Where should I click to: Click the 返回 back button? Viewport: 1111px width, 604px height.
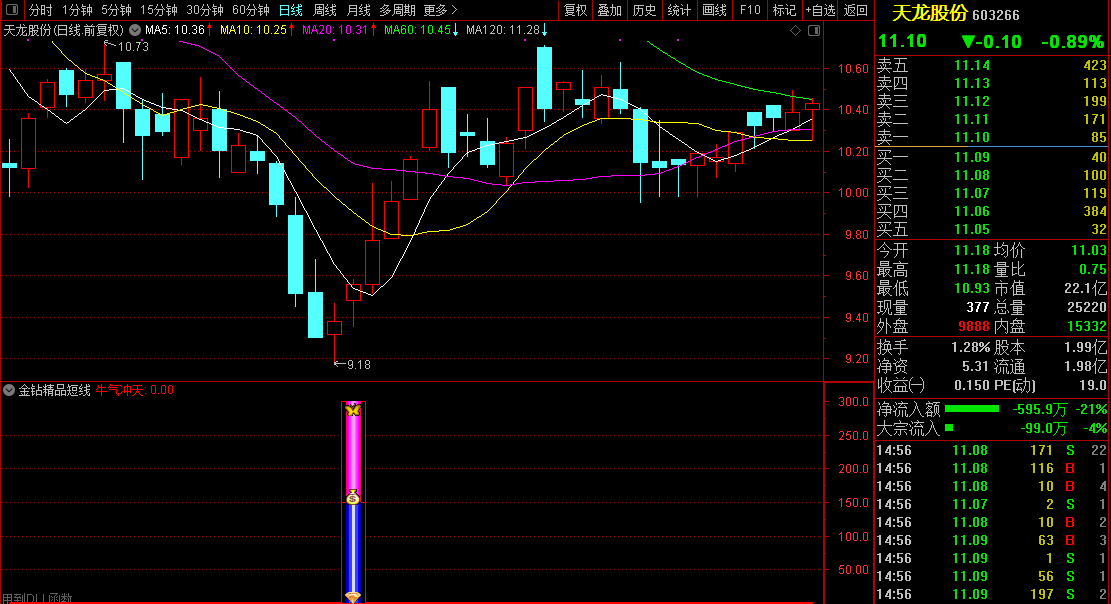856,10
